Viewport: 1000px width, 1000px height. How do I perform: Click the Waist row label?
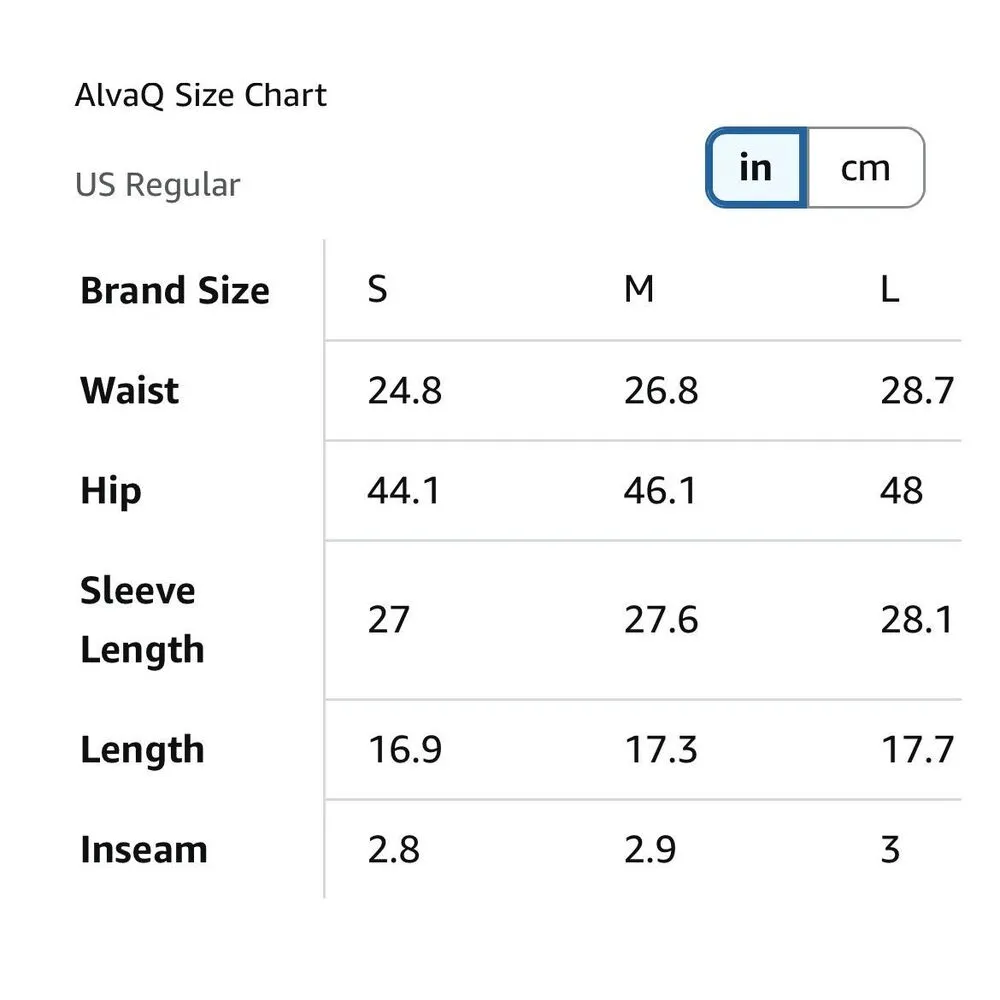(x=130, y=391)
